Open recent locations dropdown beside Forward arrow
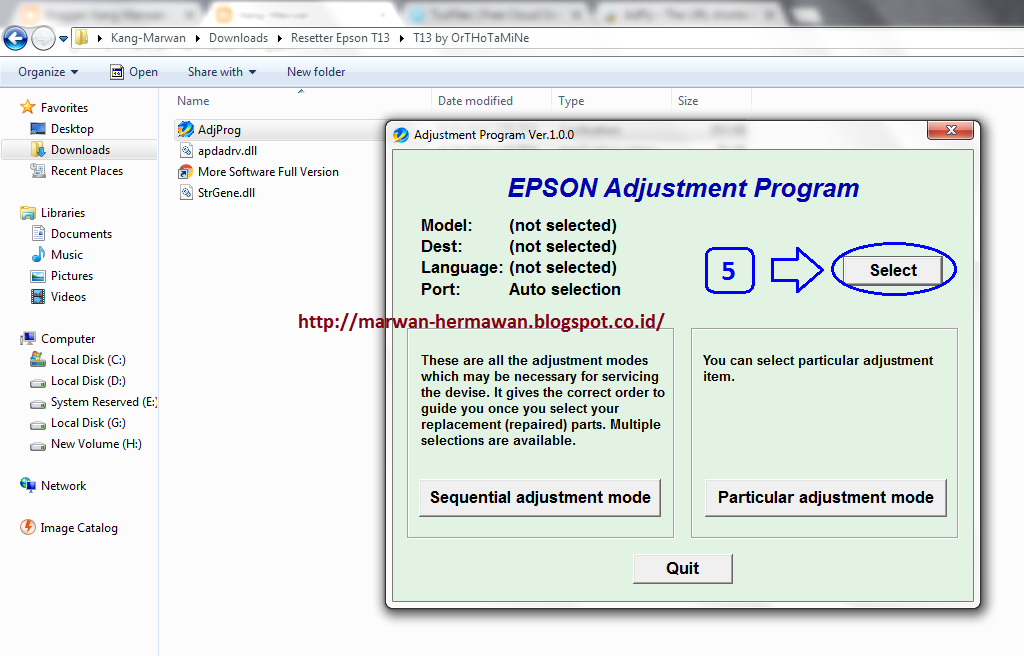 tap(63, 39)
